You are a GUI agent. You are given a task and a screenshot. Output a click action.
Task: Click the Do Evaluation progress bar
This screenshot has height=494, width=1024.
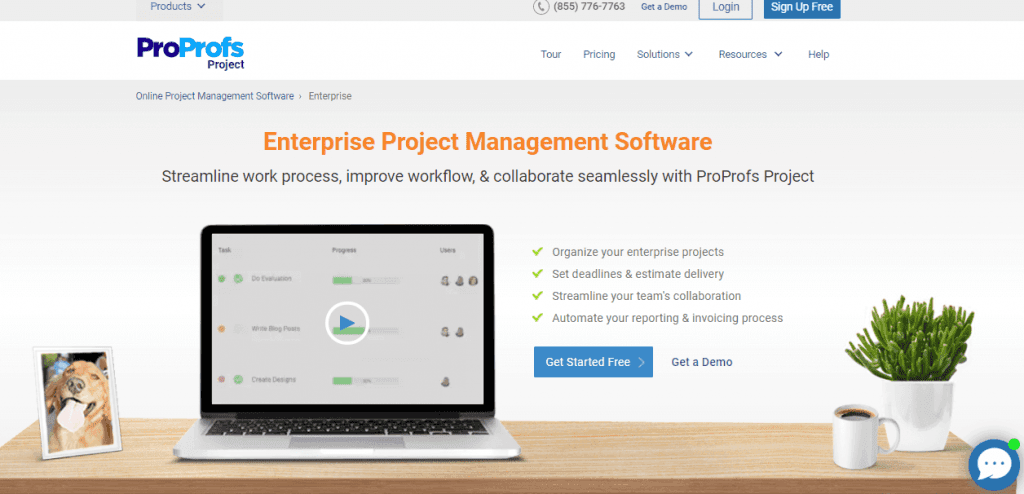click(x=366, y=280)
